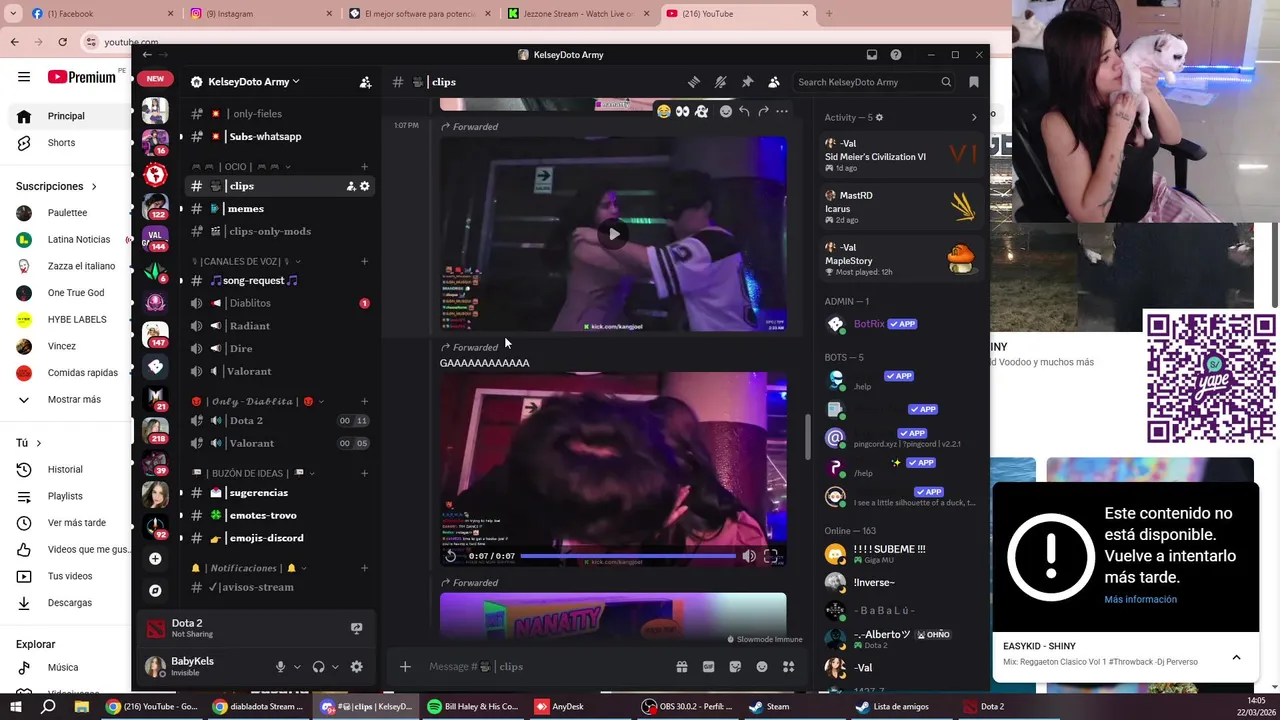This screenshot has height=720, width=1280.
Task: Open avisos-stream channel
Action: tap(280, 587)
